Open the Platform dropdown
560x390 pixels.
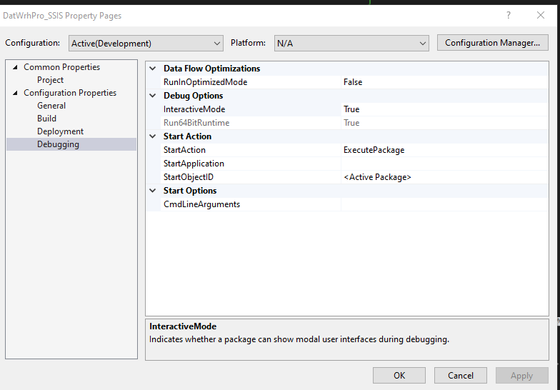[x=351, y=43]
